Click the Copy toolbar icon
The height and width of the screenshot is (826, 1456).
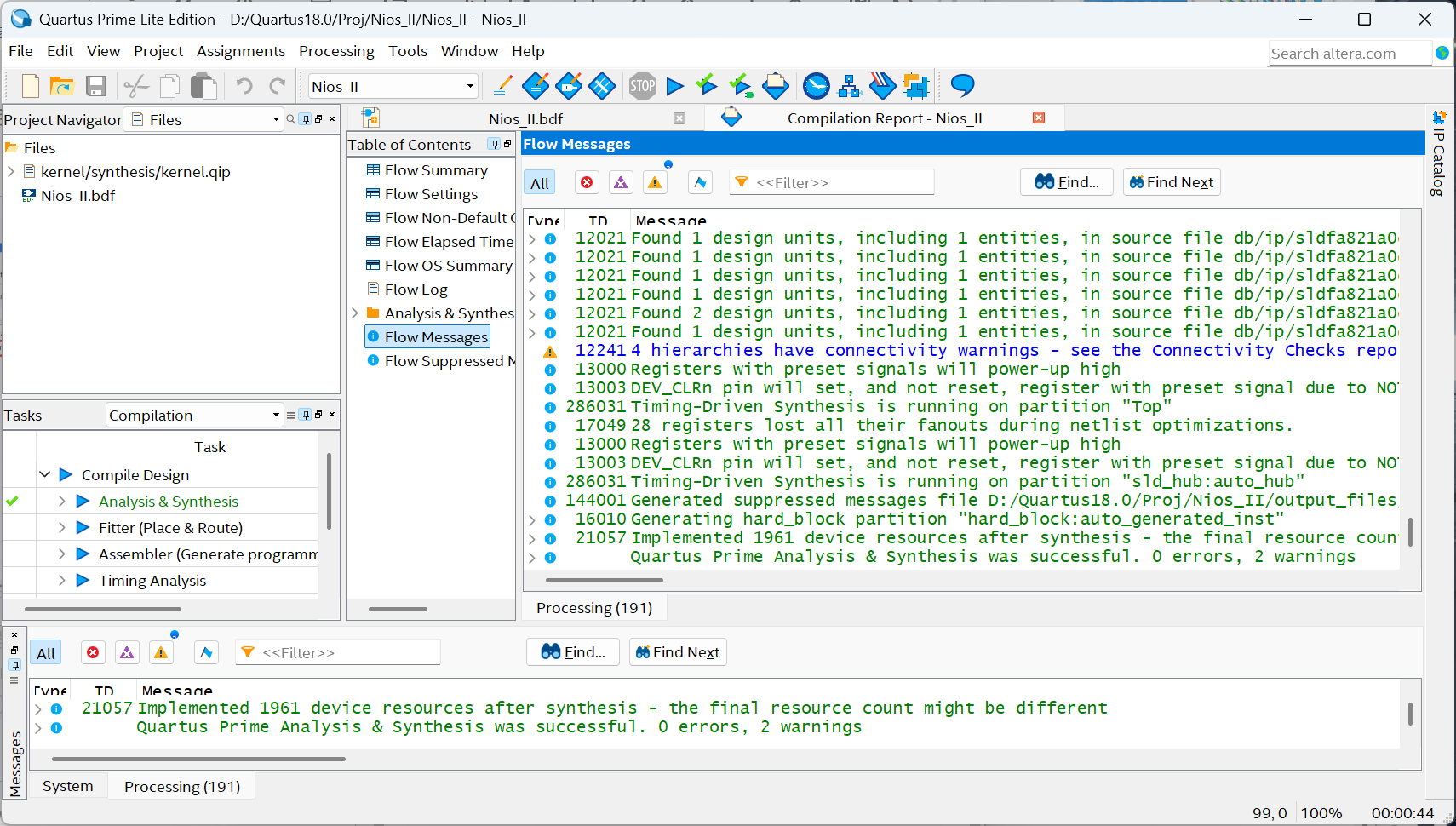coord(169,86)
